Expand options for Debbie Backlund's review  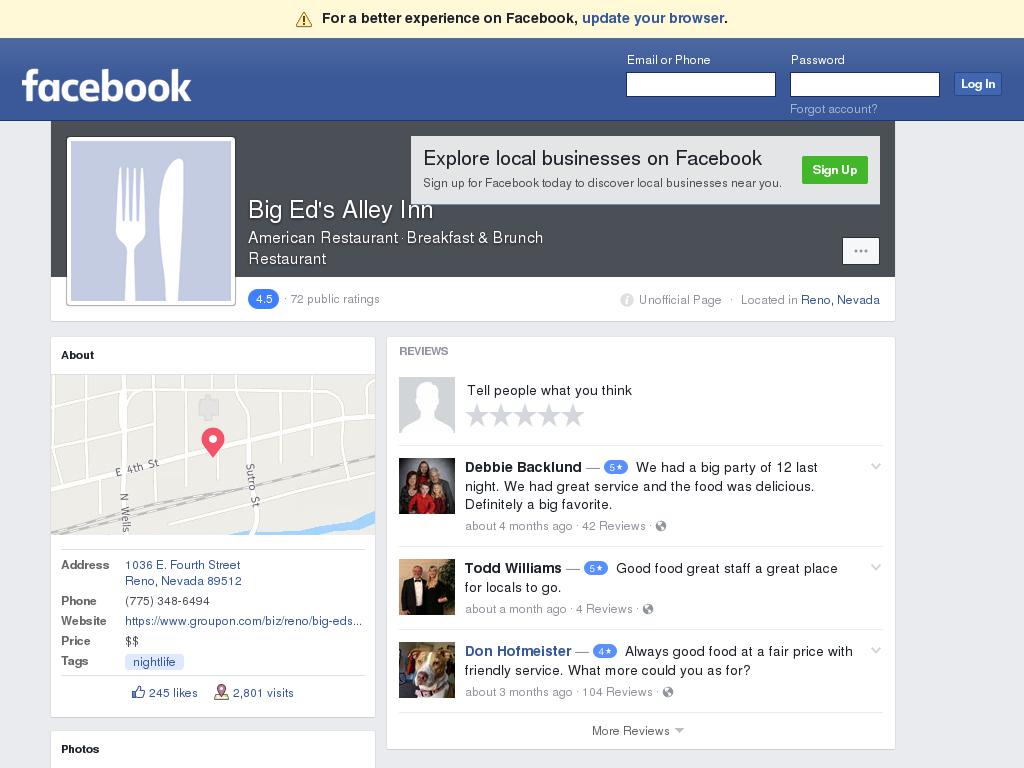875,467
